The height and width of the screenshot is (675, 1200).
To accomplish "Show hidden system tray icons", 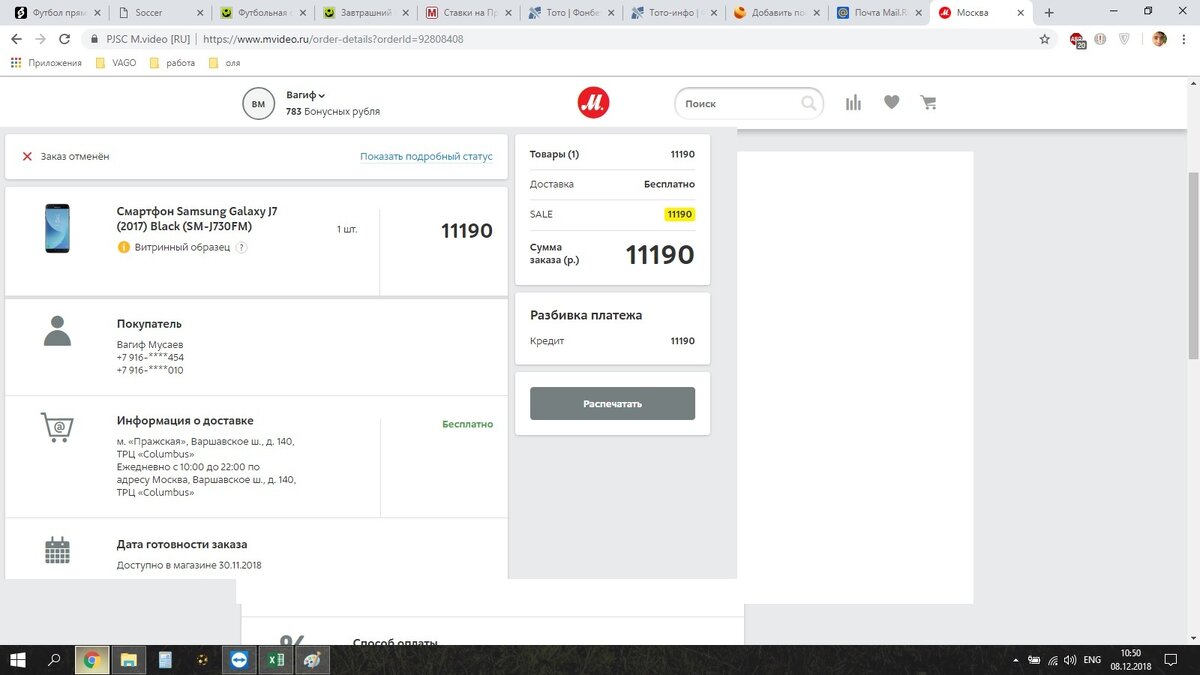I will [x=1018, y=660].
